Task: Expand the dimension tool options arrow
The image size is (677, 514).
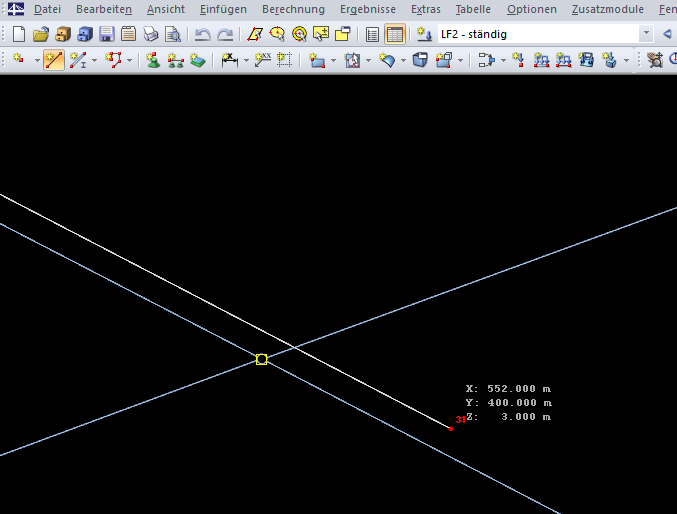Action: click(246, 60)
